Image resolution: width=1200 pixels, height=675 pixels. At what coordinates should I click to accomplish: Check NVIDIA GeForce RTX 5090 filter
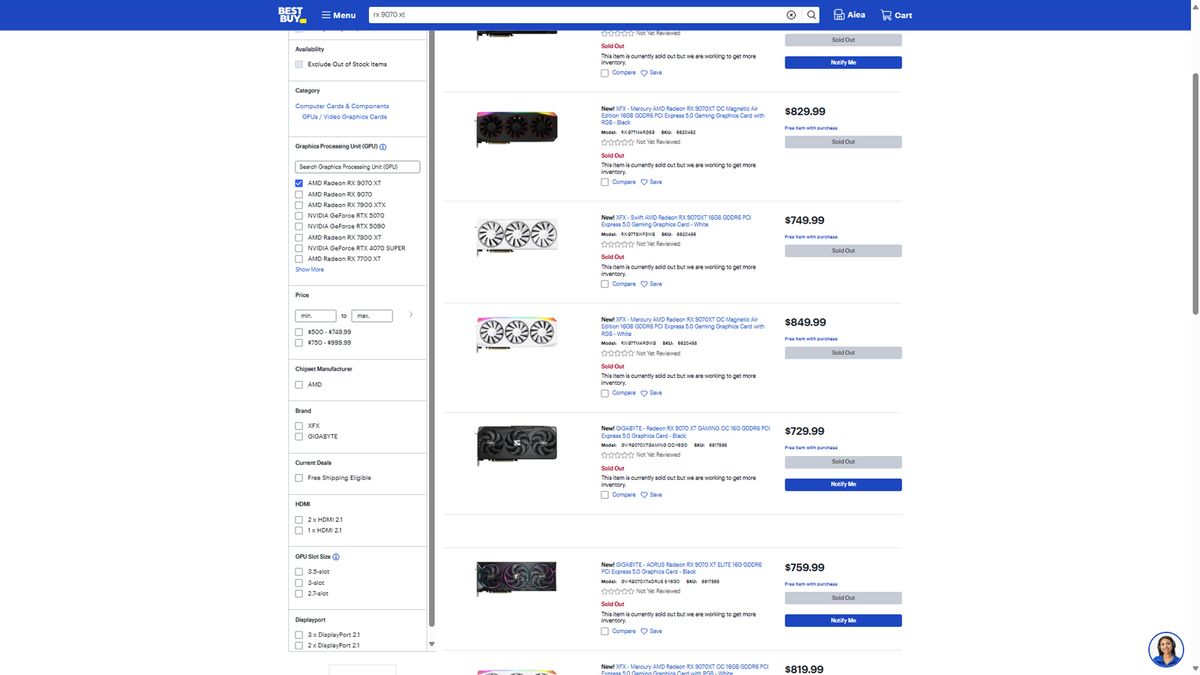coord(299,226)
